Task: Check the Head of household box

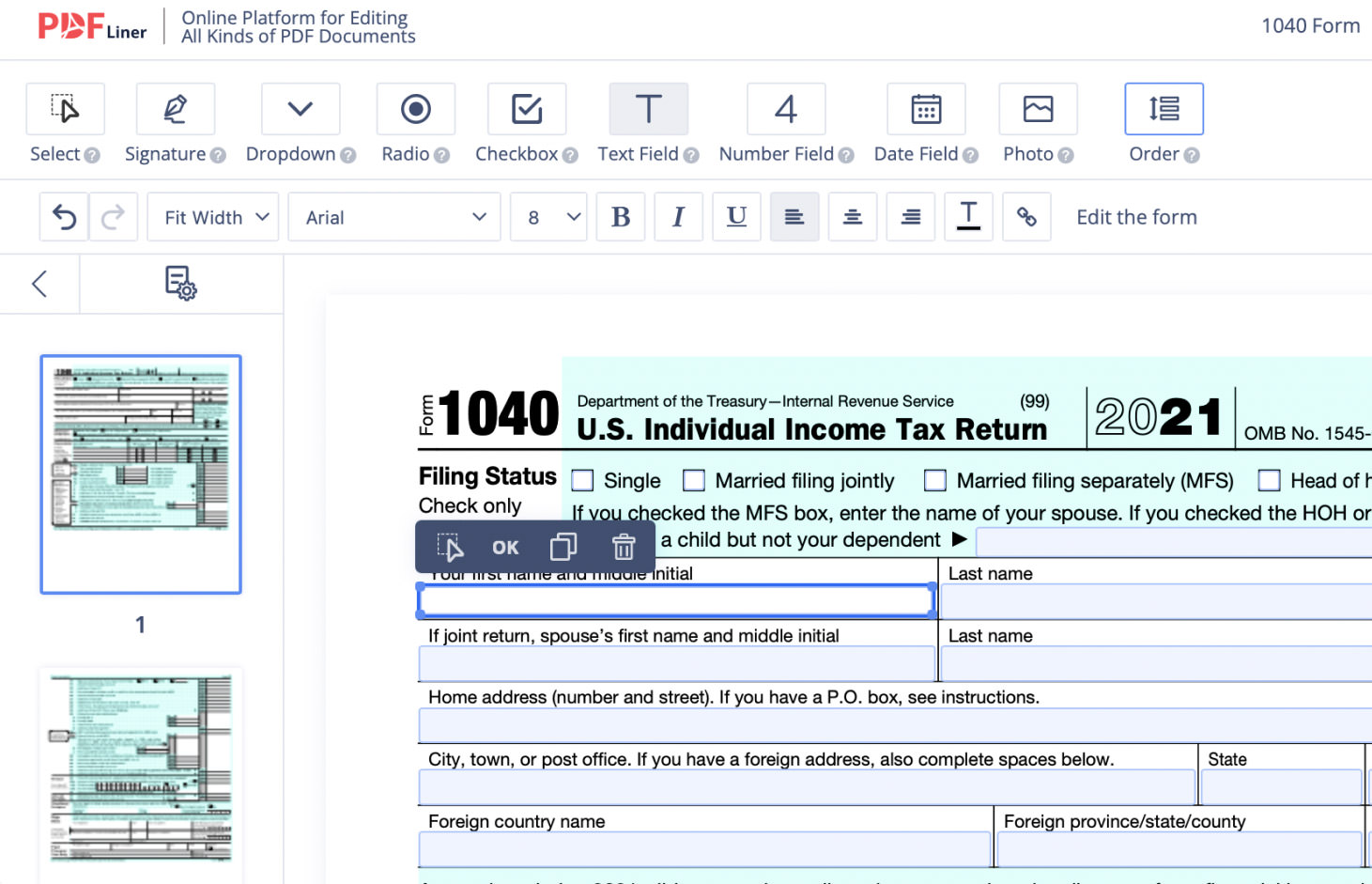Action: (x=1270, y=481)
